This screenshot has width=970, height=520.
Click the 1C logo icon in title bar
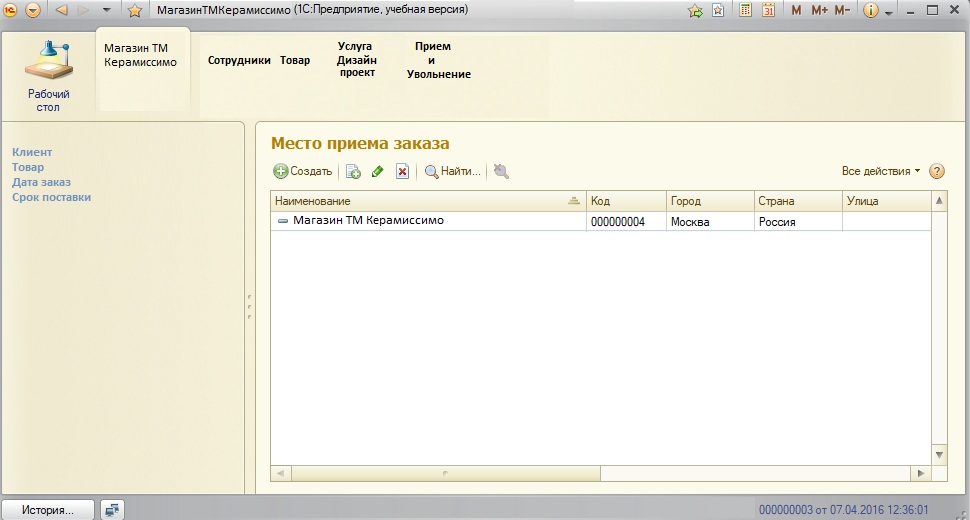pyautogui.click(x=11, y=10)
